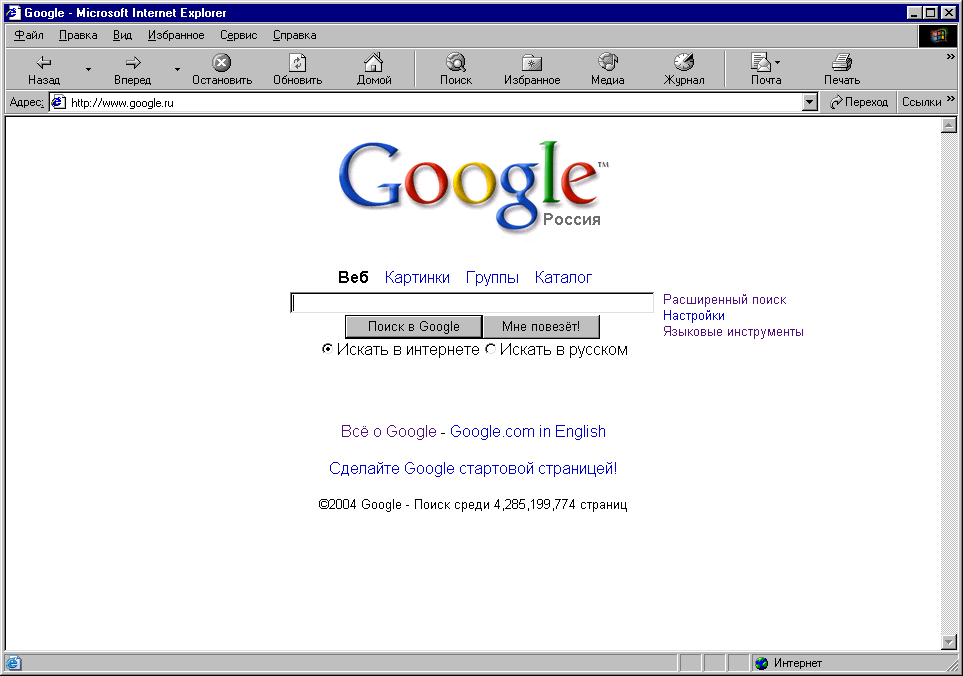Open the Настройки link
This screenshot has height=676, width=963.
[x=693, y=316]
